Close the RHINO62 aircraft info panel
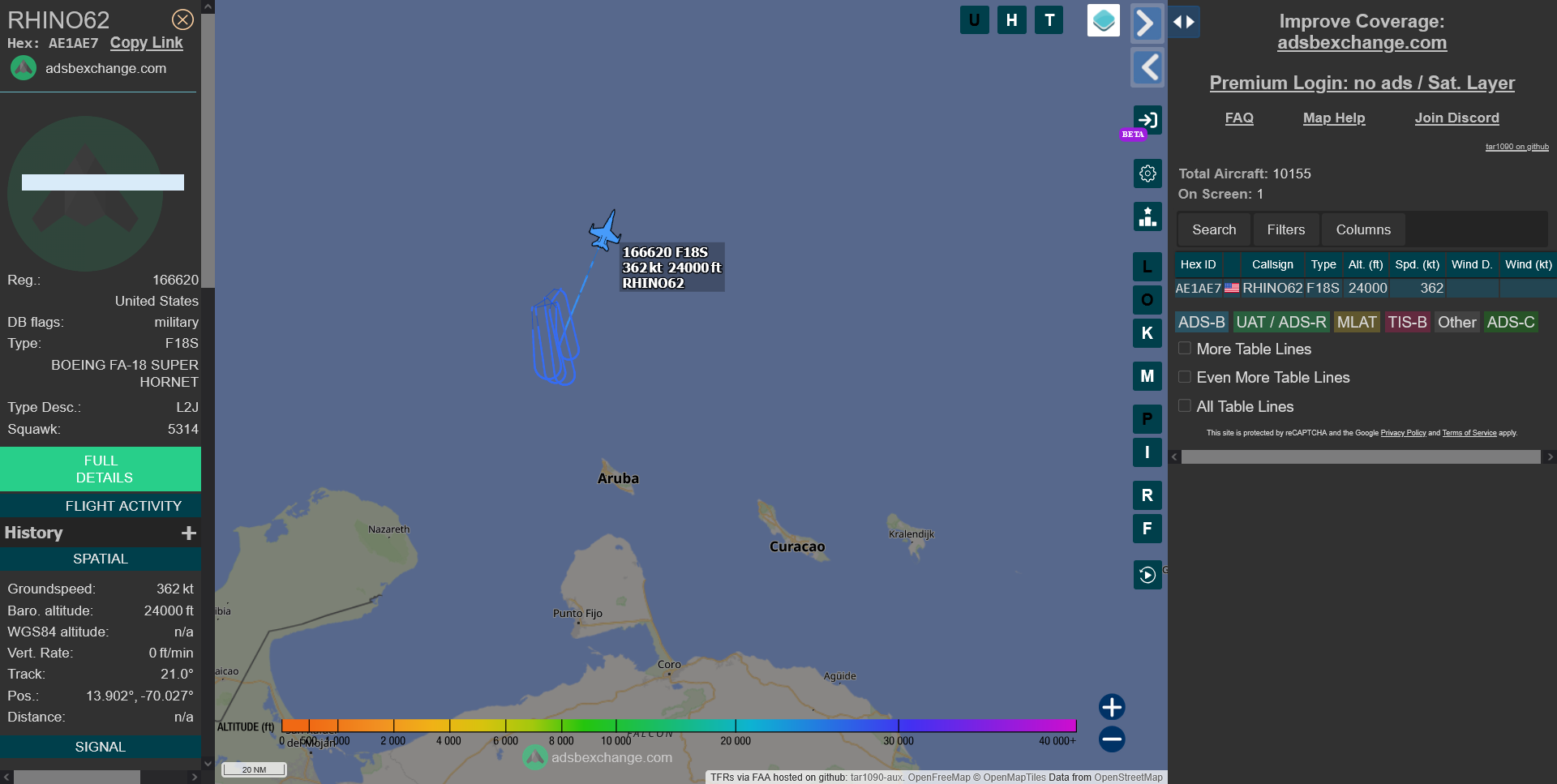The image size is (1557, 784). click(182, 19)
